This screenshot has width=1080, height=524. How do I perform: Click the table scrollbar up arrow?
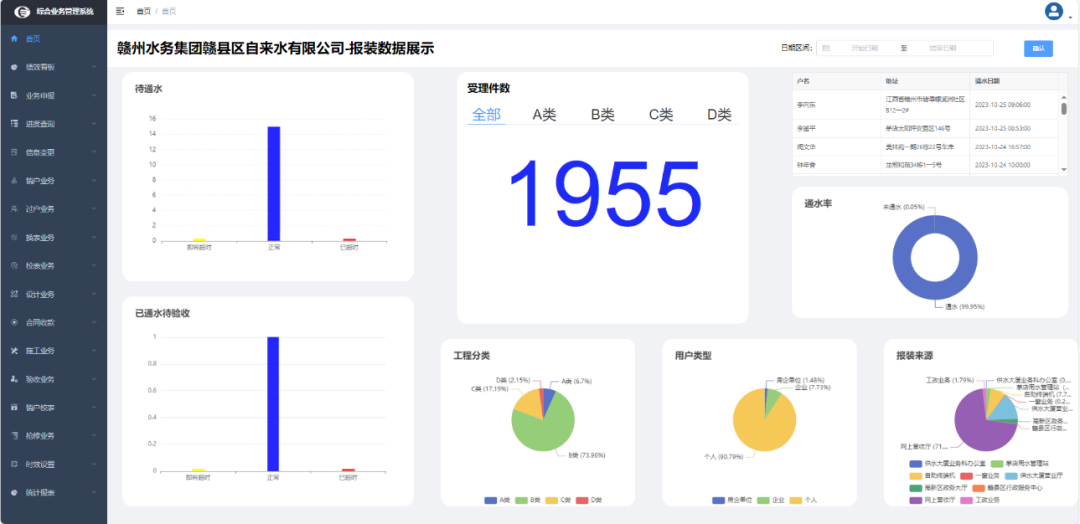[1063, 97]
